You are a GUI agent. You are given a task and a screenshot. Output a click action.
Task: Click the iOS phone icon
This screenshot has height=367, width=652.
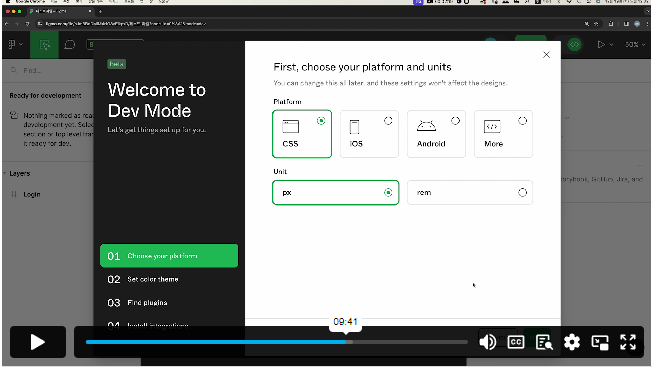(x=354, y=127)
